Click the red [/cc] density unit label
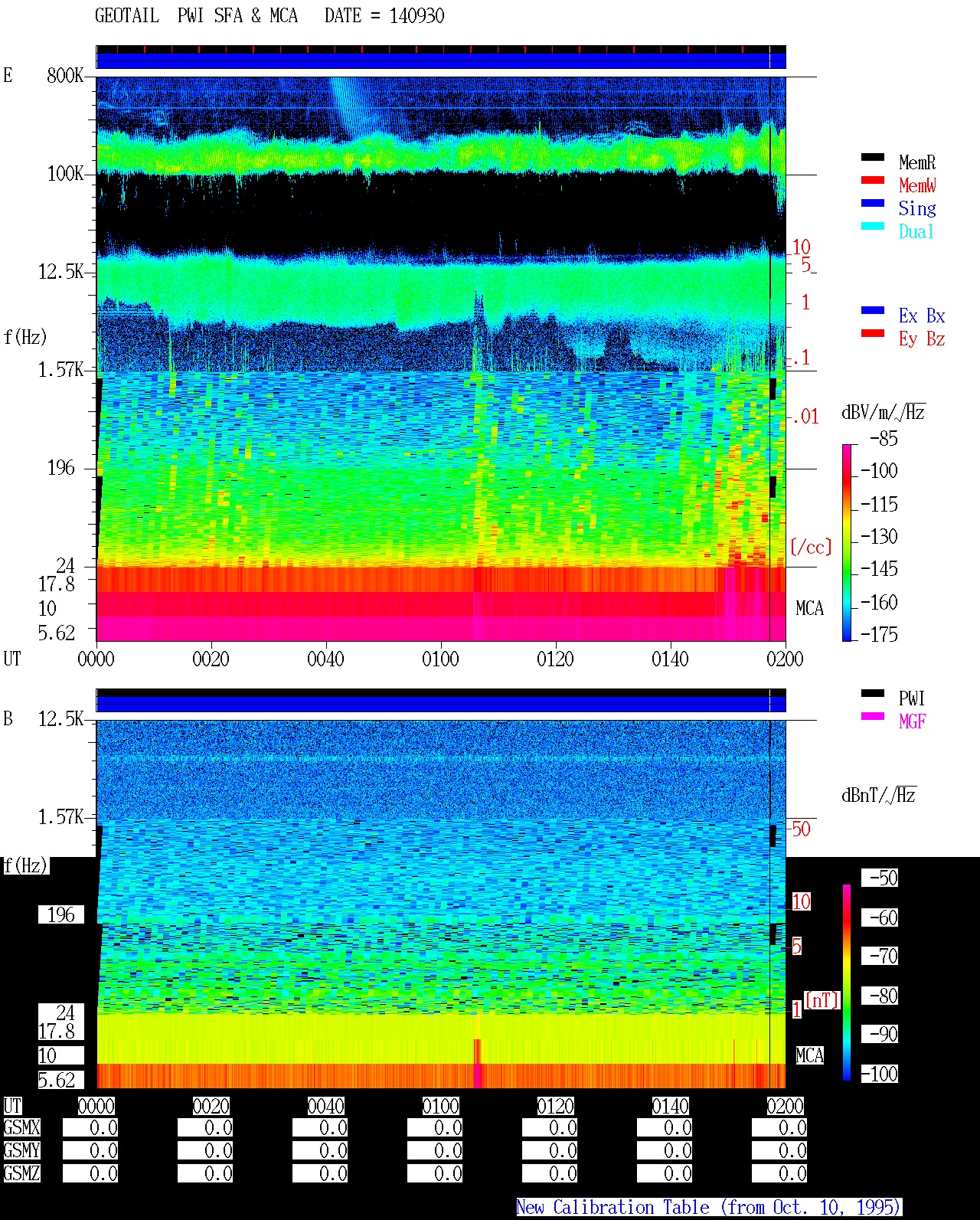 tap(811, 547)
